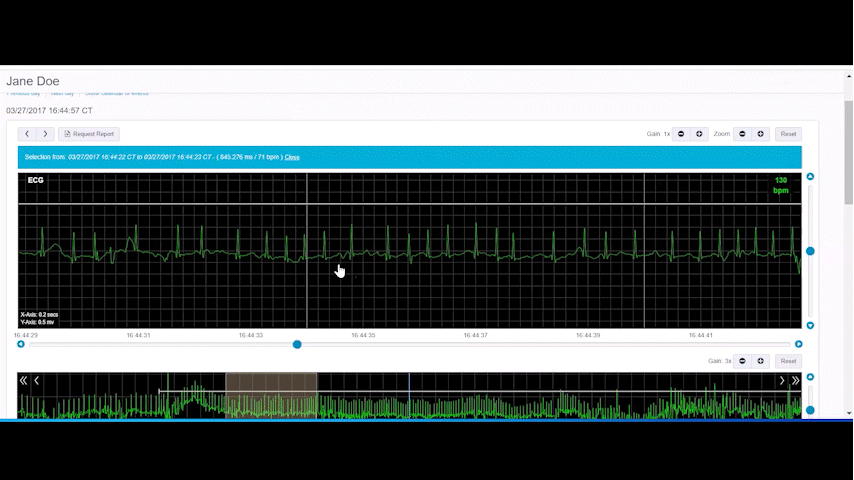The width and height of the screenshot is (854, 480).
Task: Click Request Report button
Action: coord(90,134)
